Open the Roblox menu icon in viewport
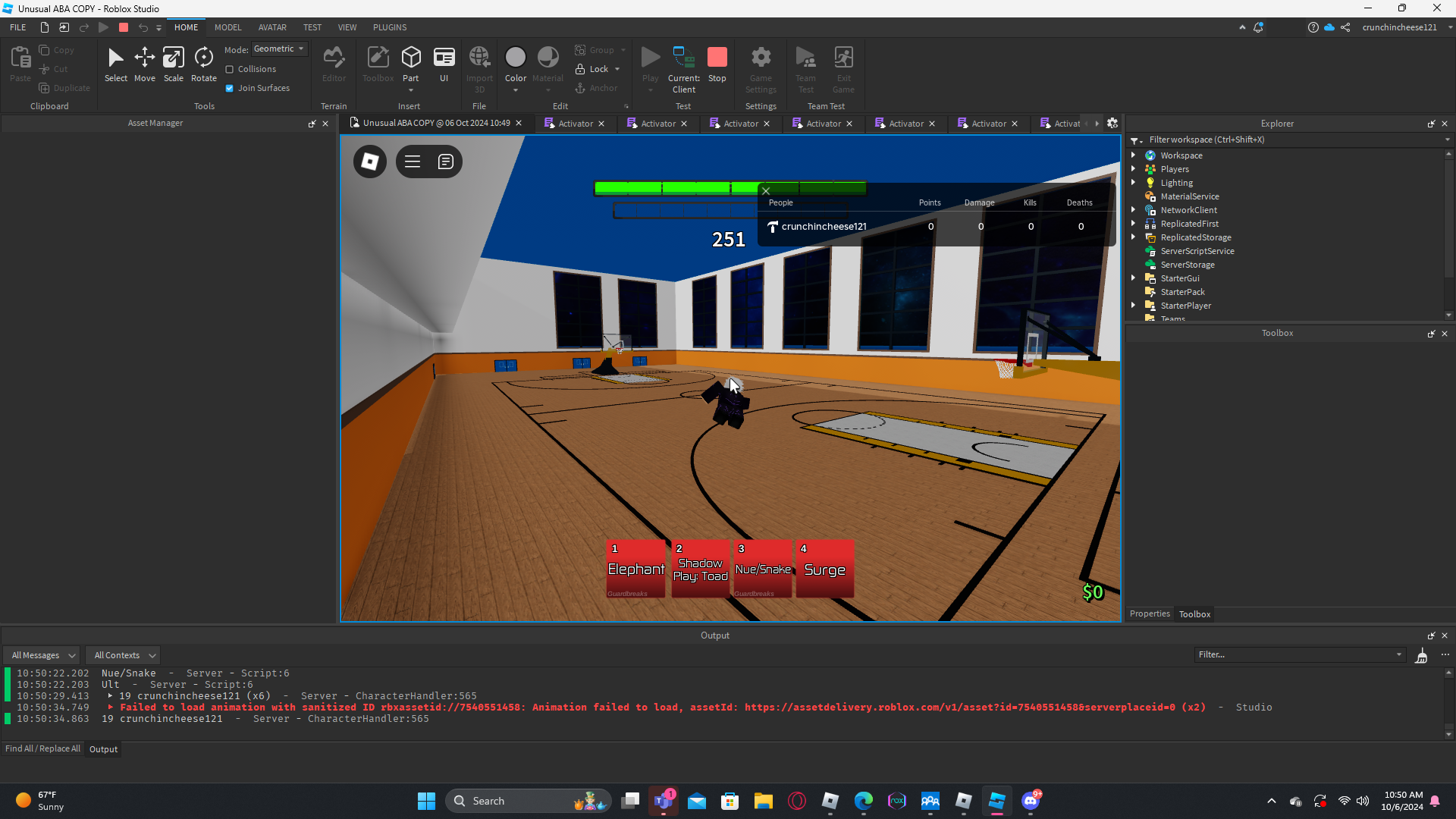Screen dimensions: 1456x819 tap(370, 162)
